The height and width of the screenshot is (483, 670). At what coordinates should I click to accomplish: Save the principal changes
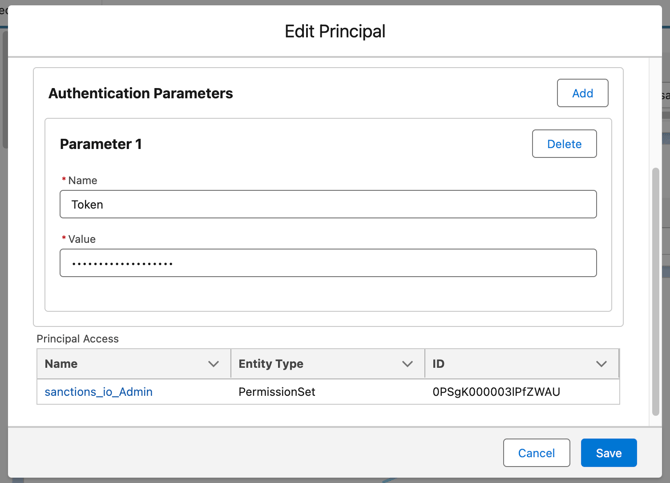point(608,453)
